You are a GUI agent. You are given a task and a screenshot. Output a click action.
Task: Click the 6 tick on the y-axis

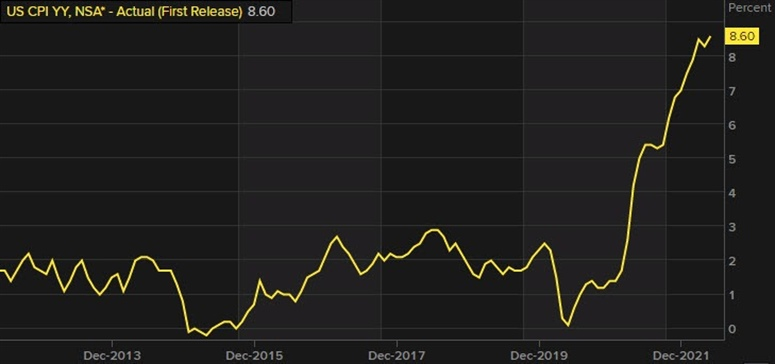[732, 126]
